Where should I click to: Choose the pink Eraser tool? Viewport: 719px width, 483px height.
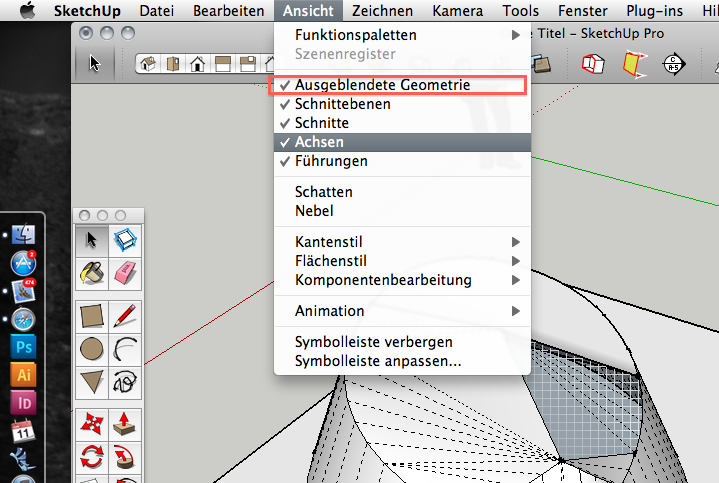point(125,273)
